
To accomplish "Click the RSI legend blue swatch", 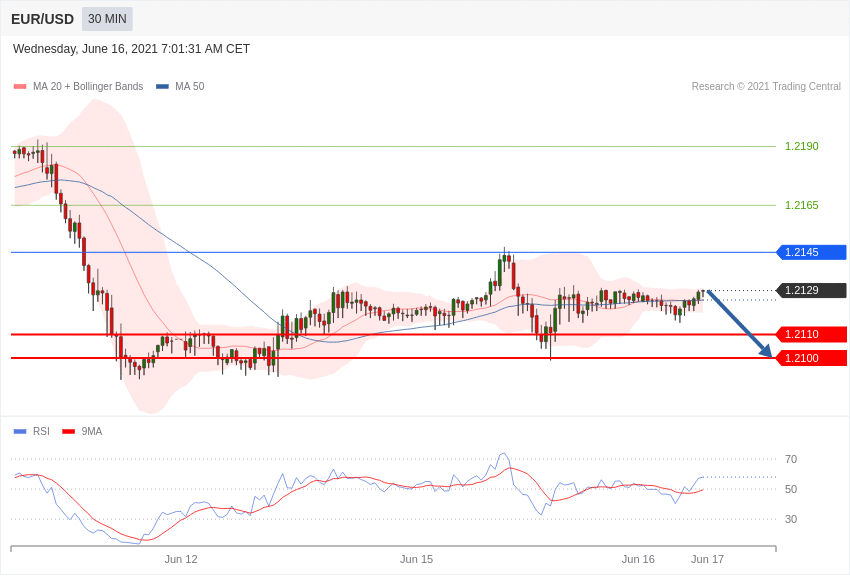I will (20, 431).
